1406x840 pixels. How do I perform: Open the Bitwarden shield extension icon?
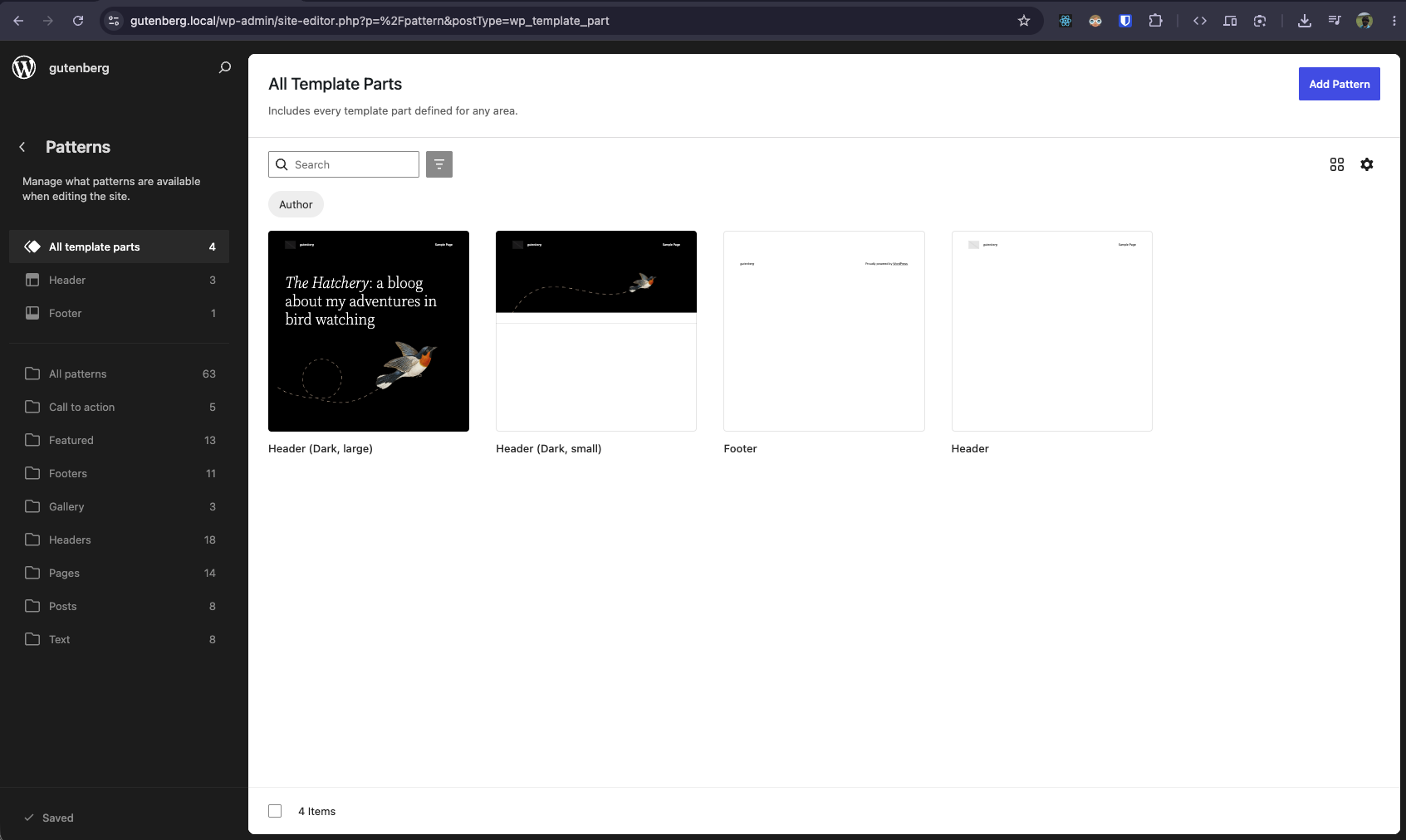pyautogui.click(x=1125, y=21)
